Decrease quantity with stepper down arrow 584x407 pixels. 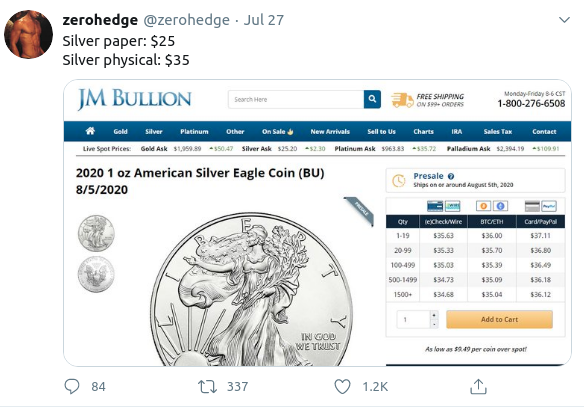point(434,324)
